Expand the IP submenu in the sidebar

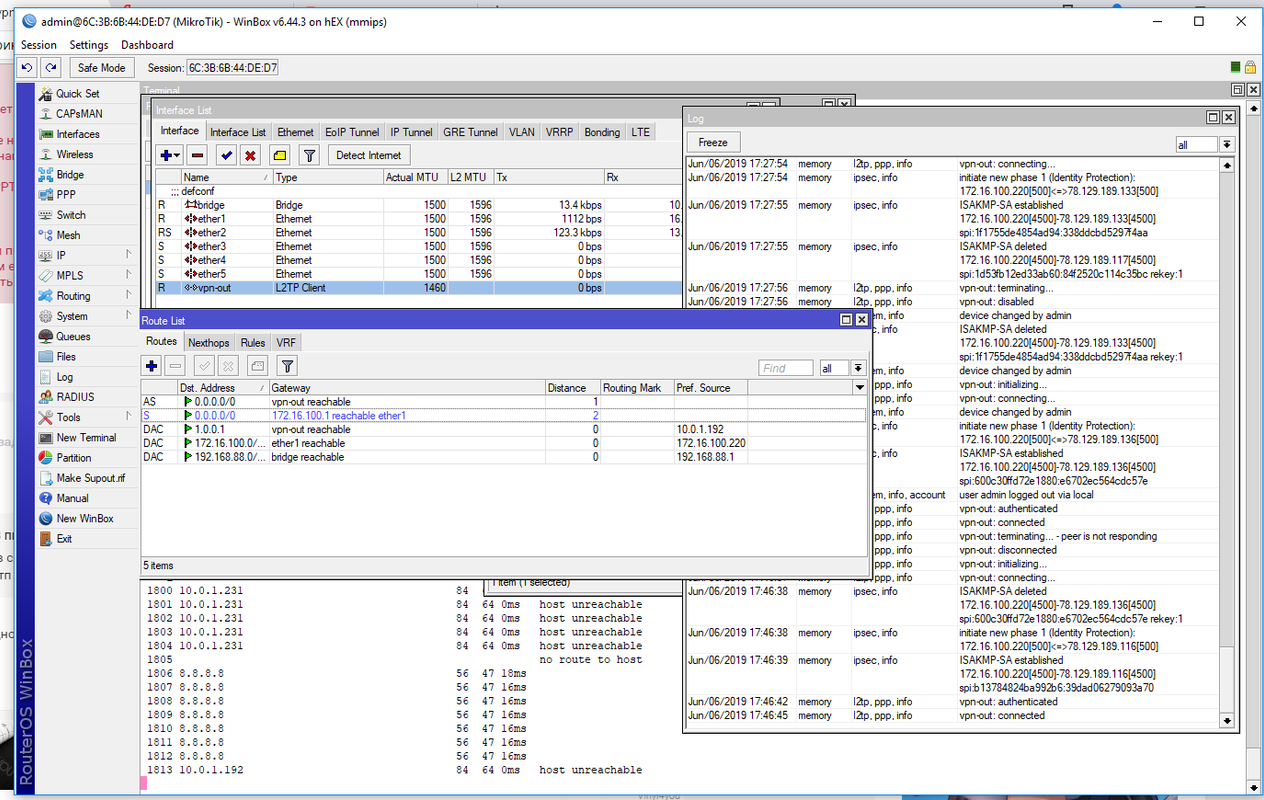129,255
